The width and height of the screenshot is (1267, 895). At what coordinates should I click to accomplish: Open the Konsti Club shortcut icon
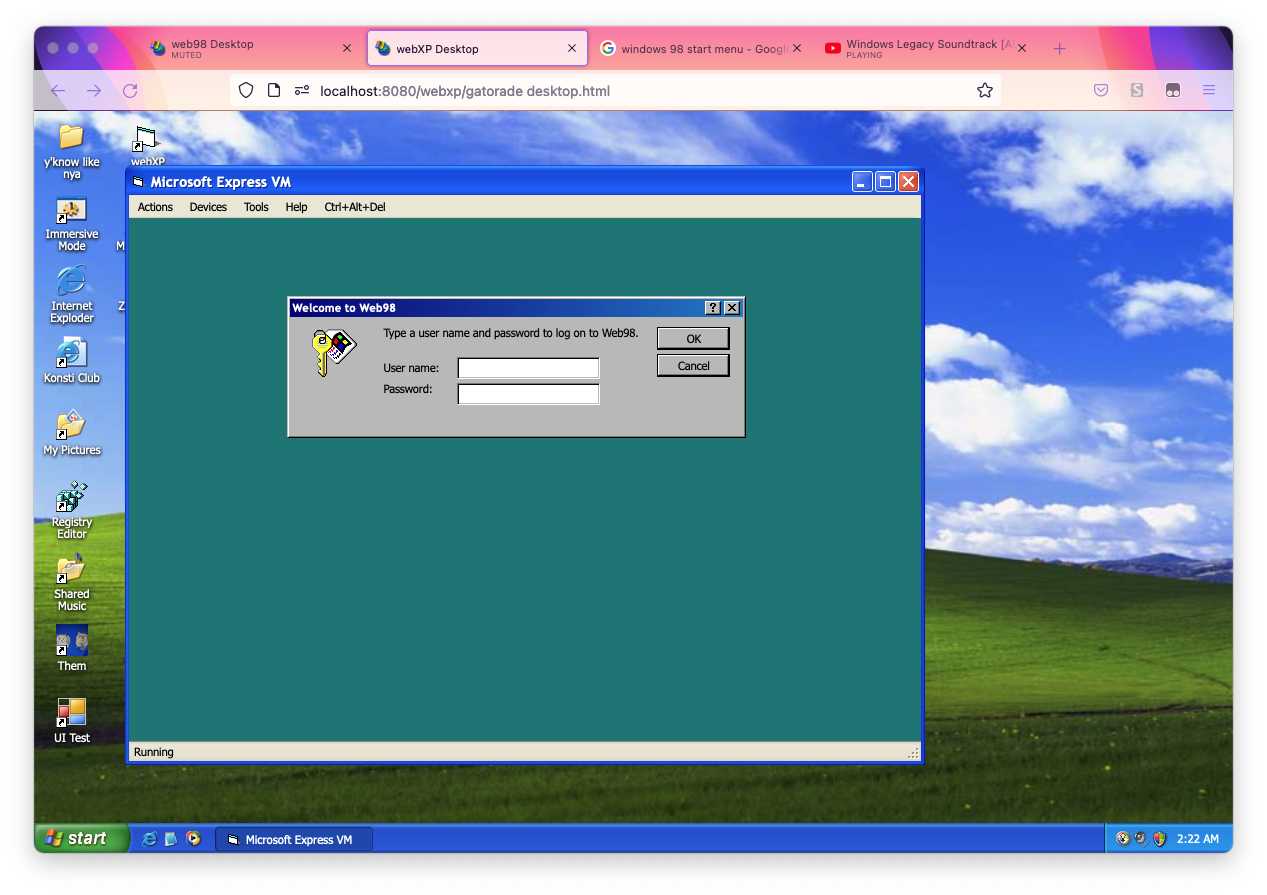(71, 353)
